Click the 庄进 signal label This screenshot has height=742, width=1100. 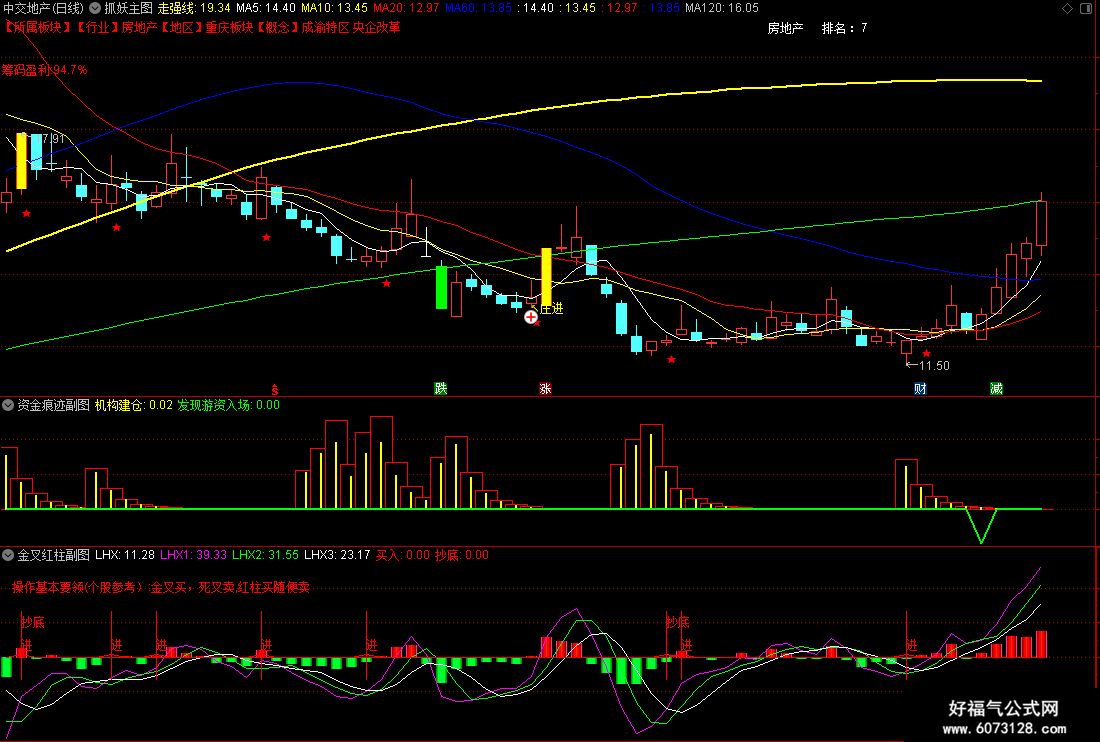point(552,308)
